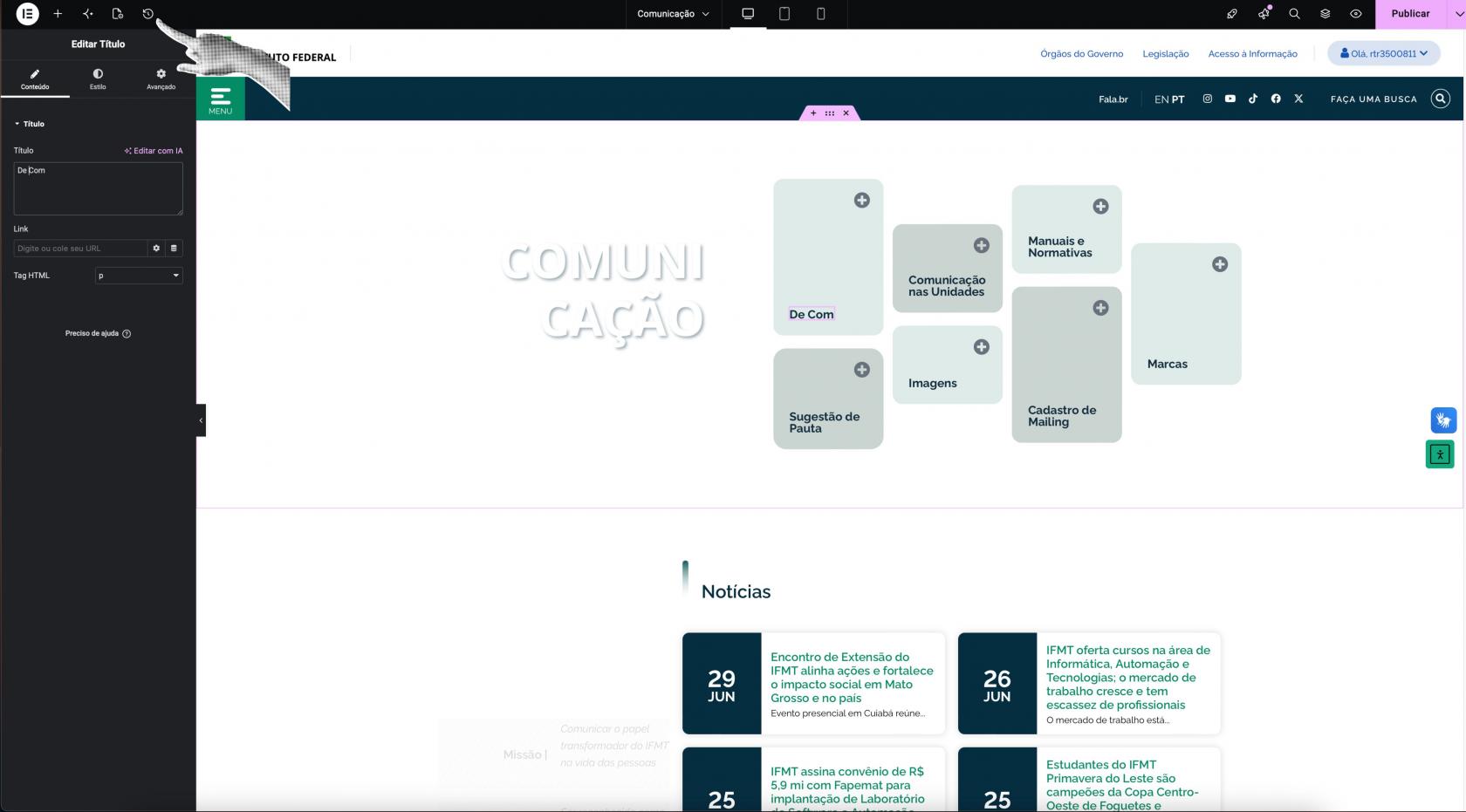Switch to mobile responsive view
The image size is (1466, 812).
[820, 14]
